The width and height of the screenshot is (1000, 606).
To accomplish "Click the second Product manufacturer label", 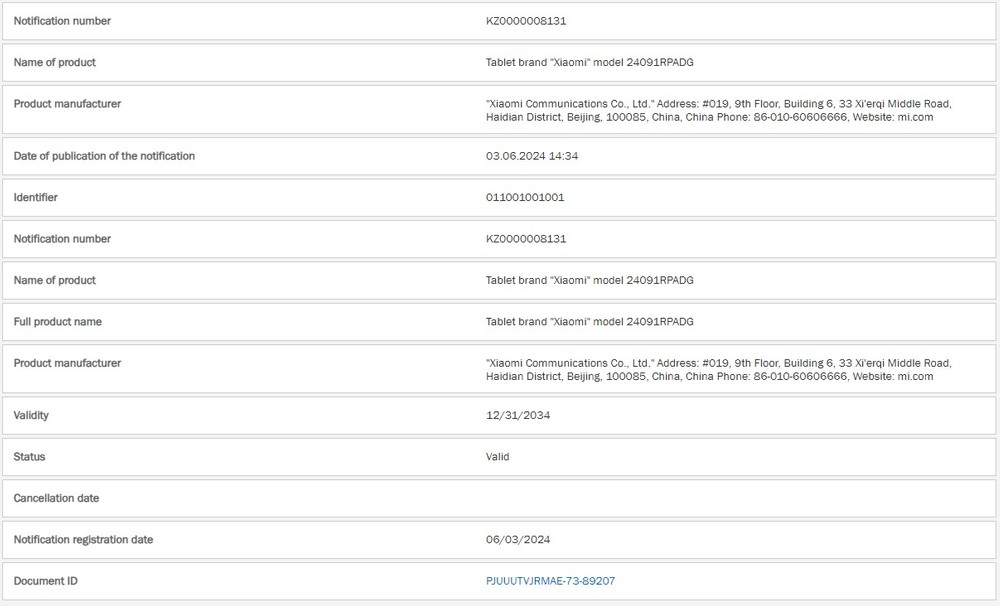I will 67,364.
